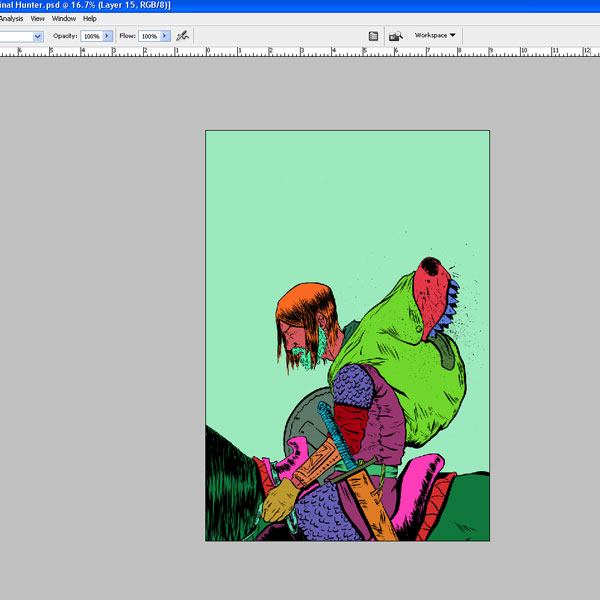Expand the Workspace dropdown
600x600 pixels.
[x=435, y=35]
